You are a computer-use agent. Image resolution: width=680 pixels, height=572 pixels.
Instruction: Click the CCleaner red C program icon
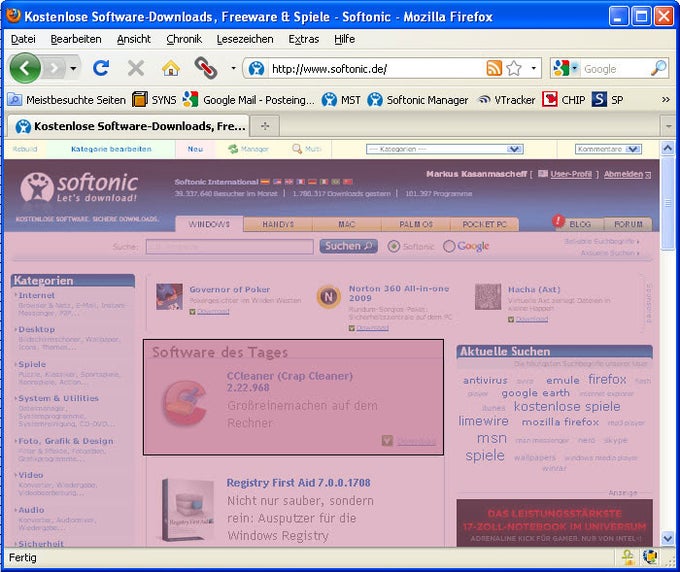(x=184, y=403)
